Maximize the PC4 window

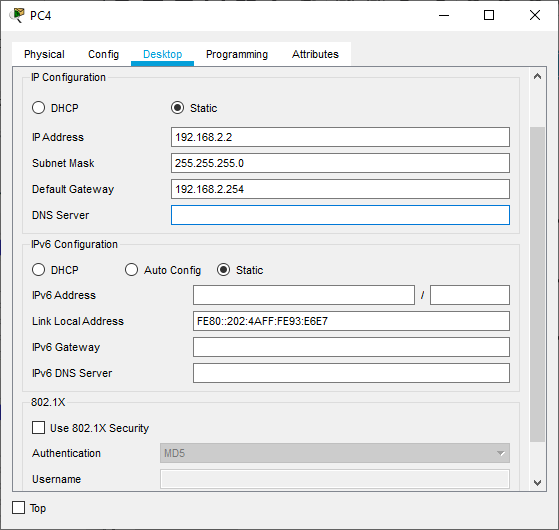[x=489, y=15]
